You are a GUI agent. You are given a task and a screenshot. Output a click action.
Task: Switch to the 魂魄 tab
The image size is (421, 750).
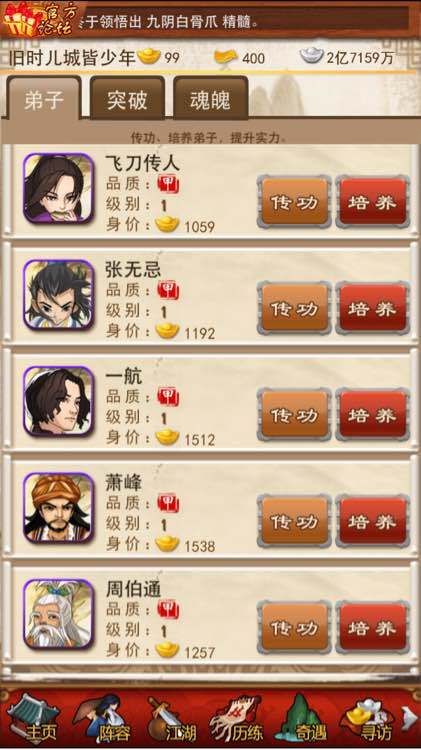210,99
